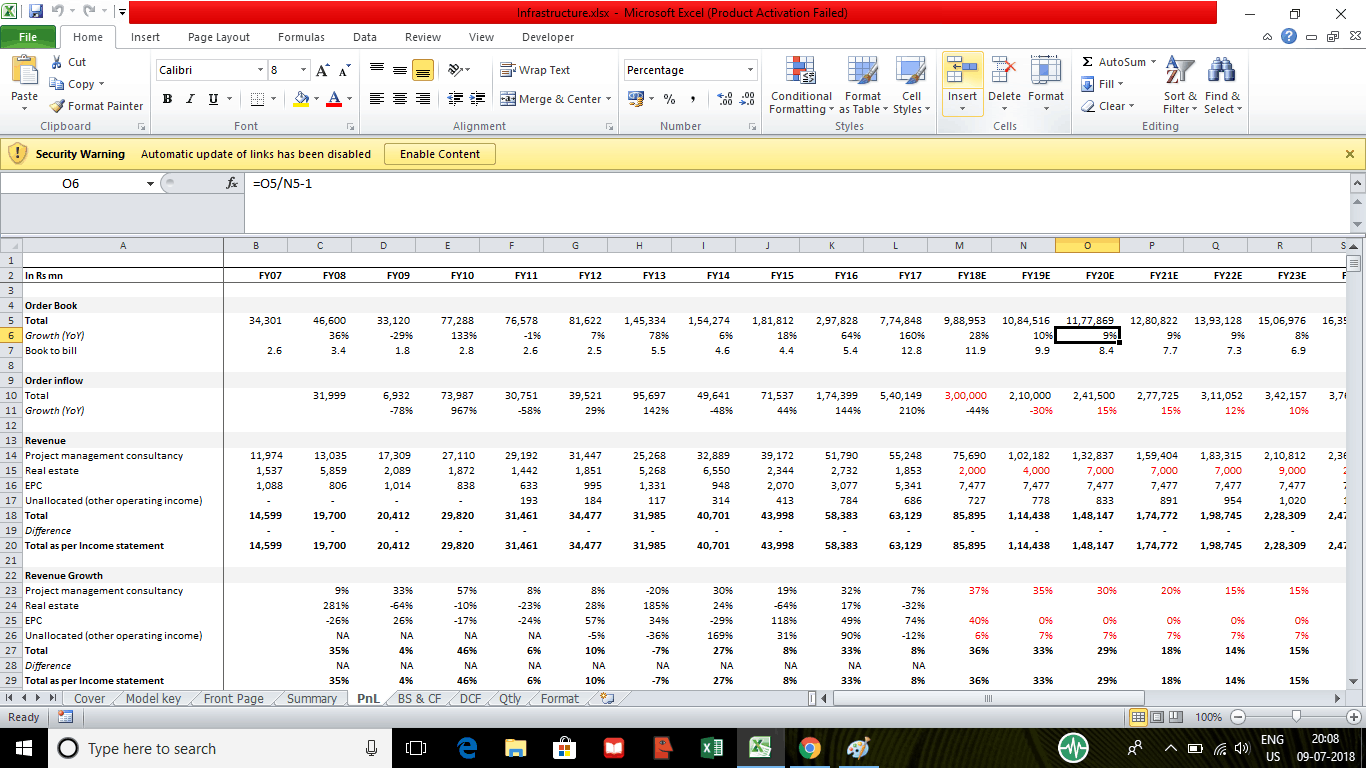This screenshot has width=1366, height=768.
Task: Click the Insert Function fx icon
Action: click(232, 184)
